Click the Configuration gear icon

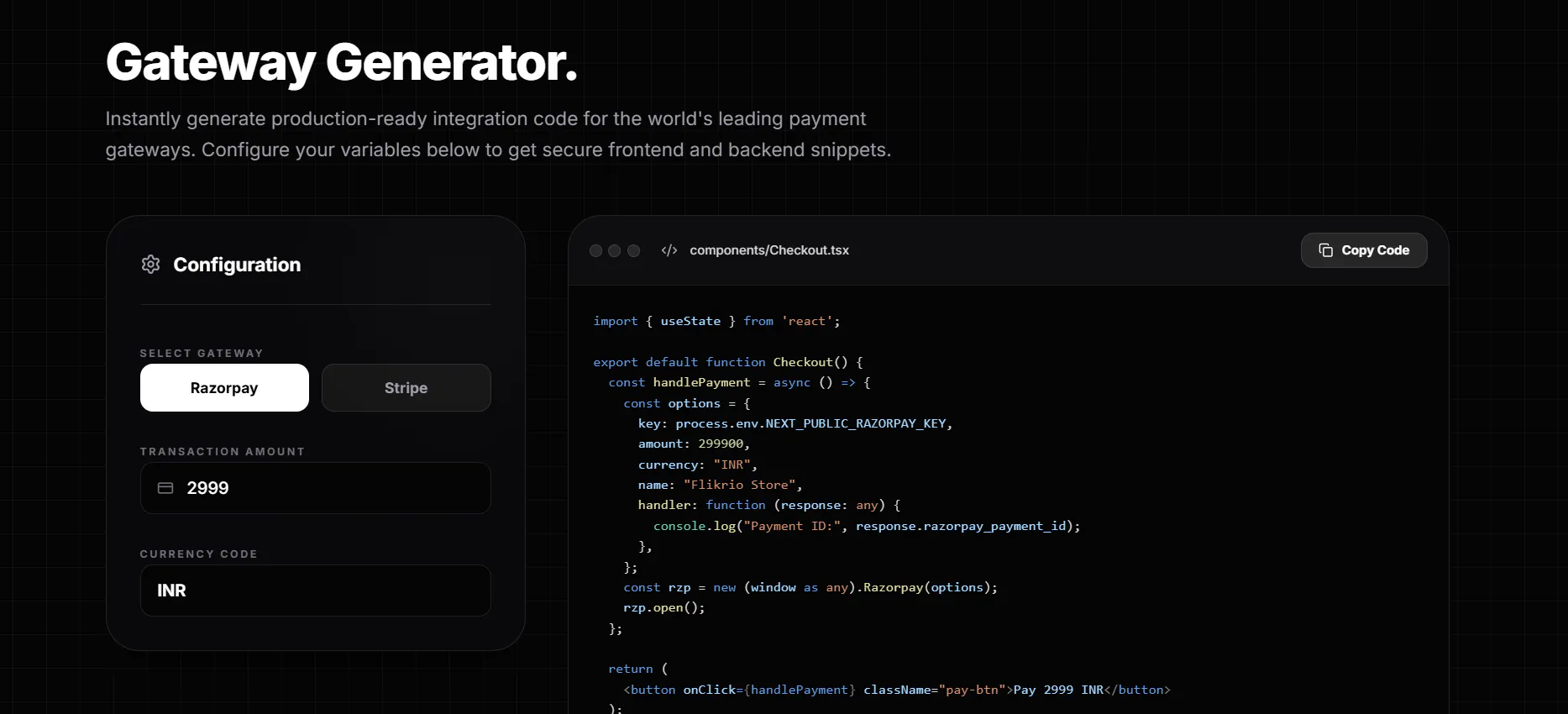pyautogui.click(x=150, y=265)
